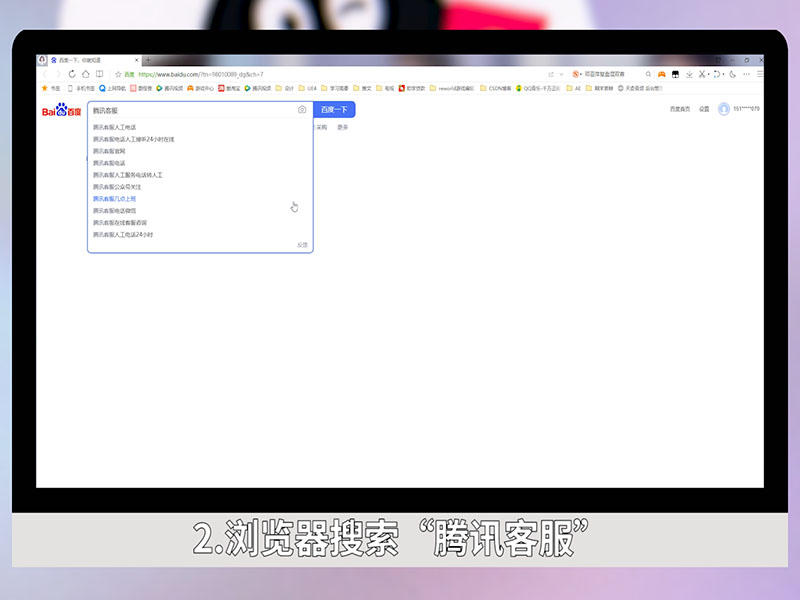
Task: Select highlighted suggestion 腾讯客服几点上班
Action: pyautogui.click(x=114, y=199)
